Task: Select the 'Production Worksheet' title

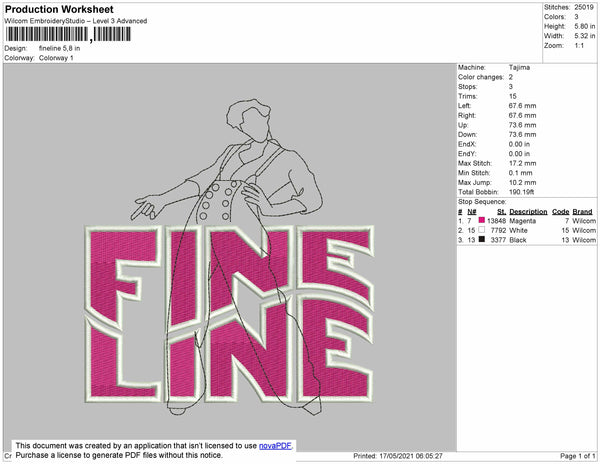Action: coord(59,10)
